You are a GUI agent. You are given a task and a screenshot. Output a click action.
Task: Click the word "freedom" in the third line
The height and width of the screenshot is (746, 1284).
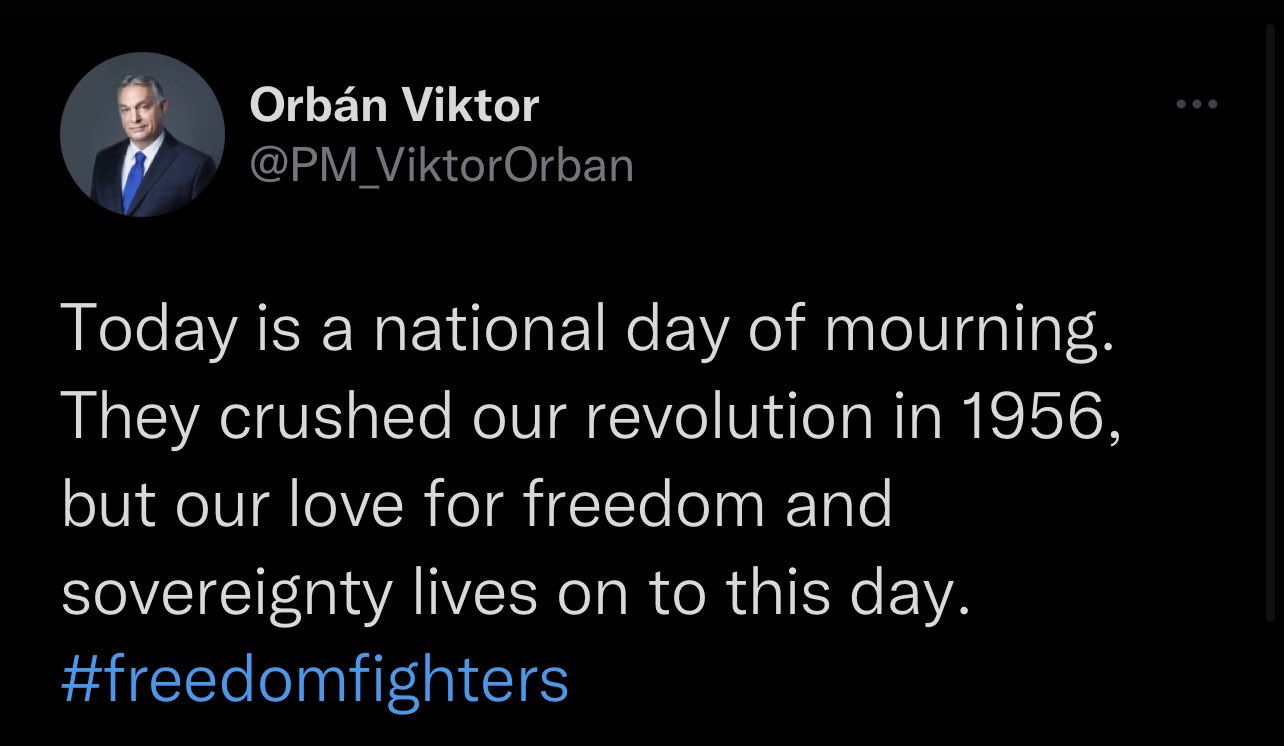[644, 504]
